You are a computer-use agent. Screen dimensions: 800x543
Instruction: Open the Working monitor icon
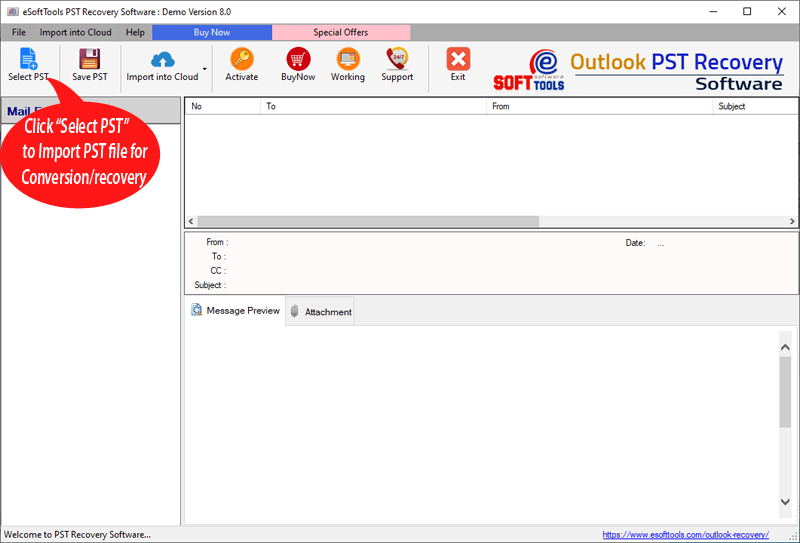click(348, 58)
